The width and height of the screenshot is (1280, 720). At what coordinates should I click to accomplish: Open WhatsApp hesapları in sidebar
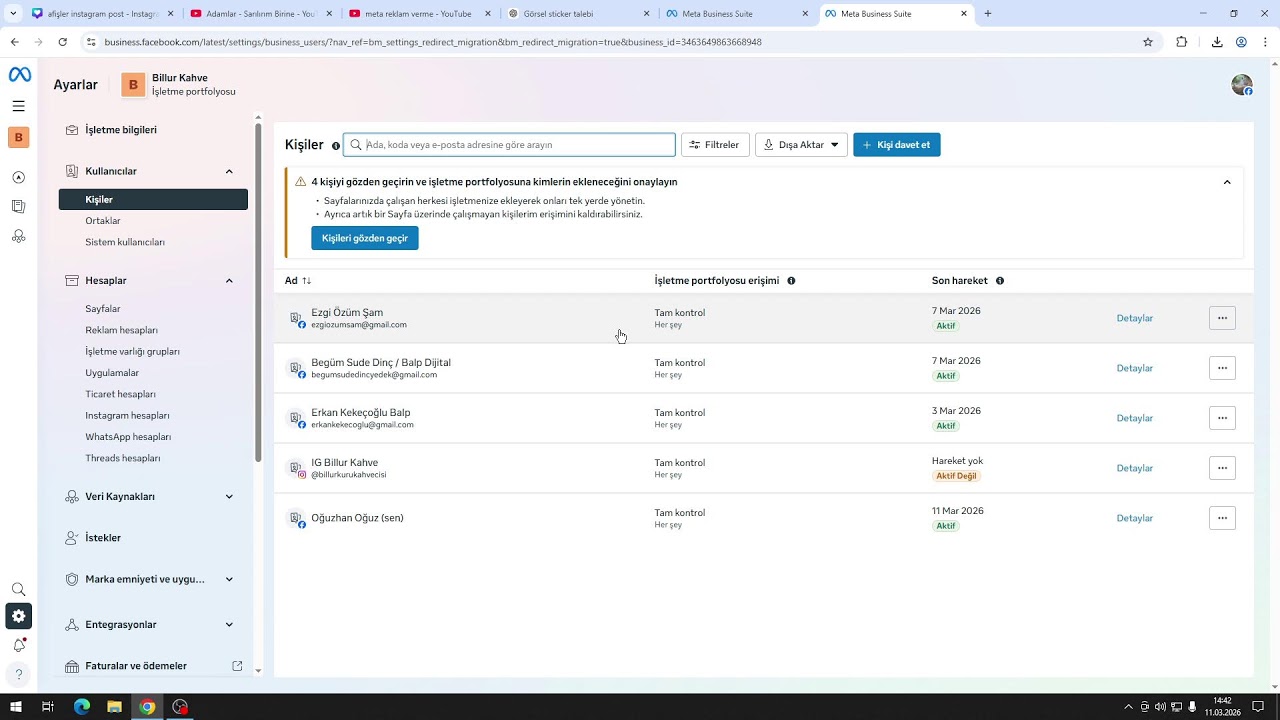pos(128,437)
